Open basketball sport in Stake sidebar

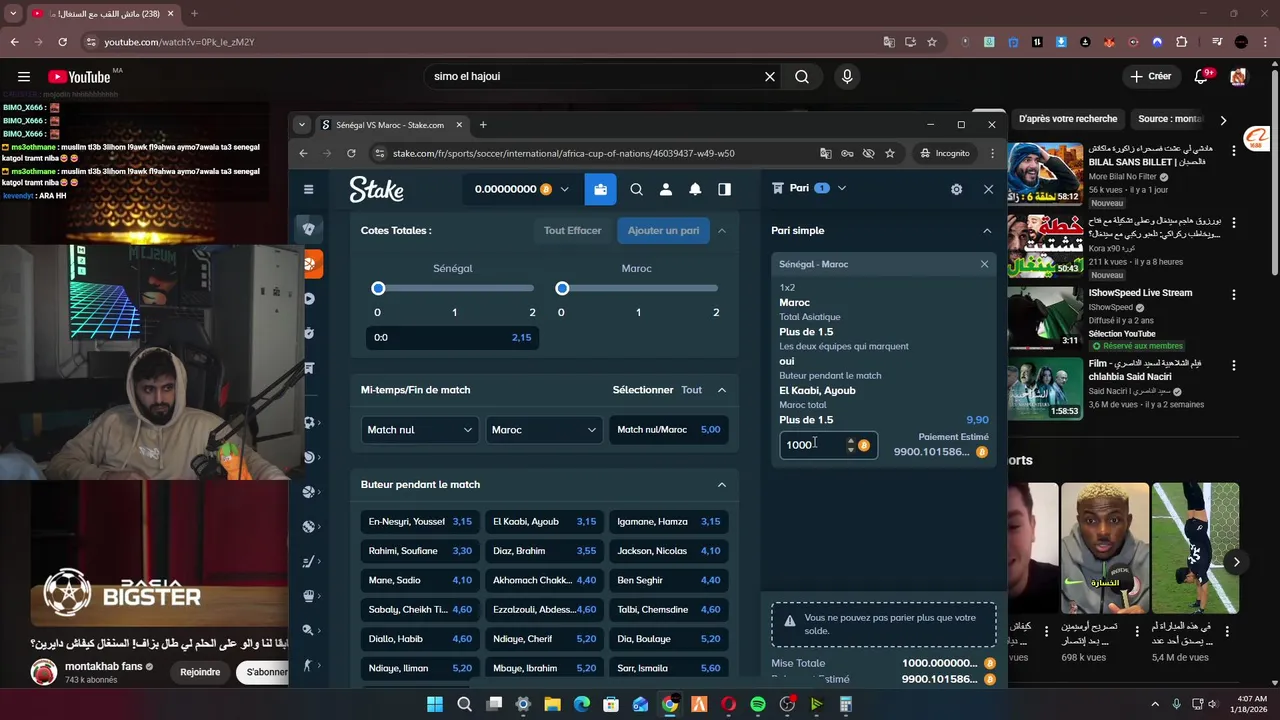(x=308, y=492)
